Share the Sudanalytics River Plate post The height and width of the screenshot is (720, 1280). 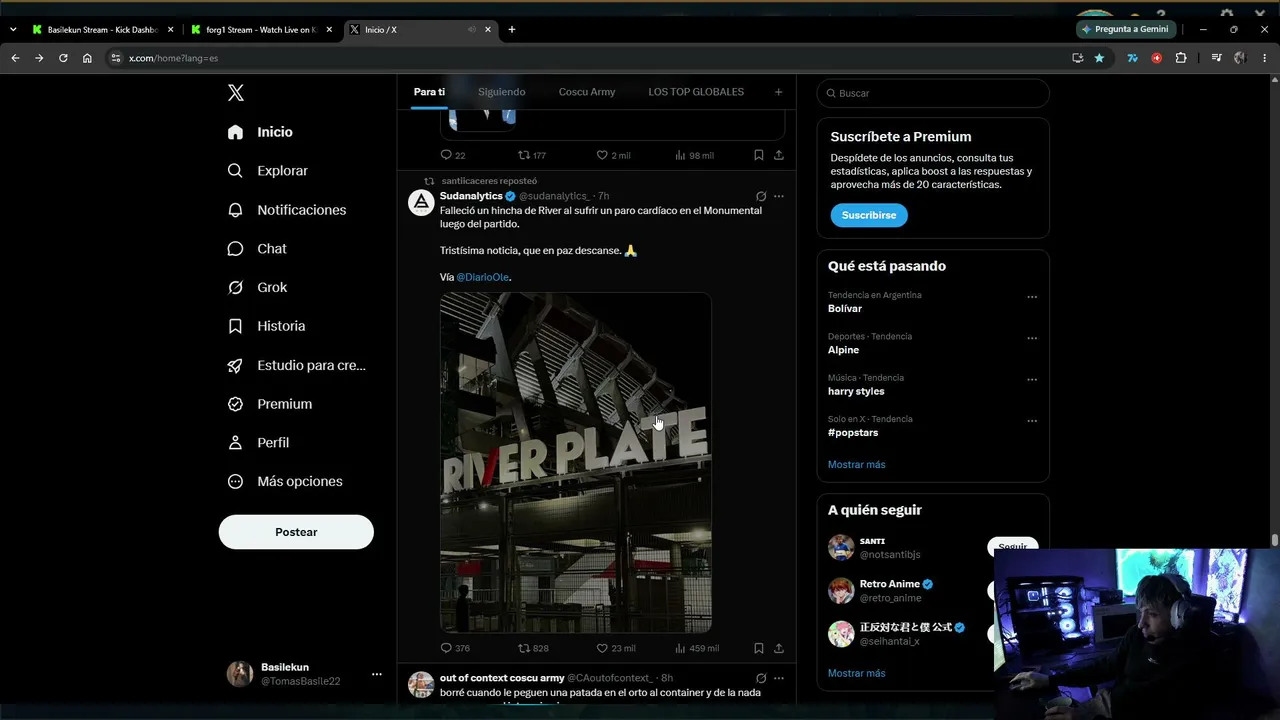779,648
